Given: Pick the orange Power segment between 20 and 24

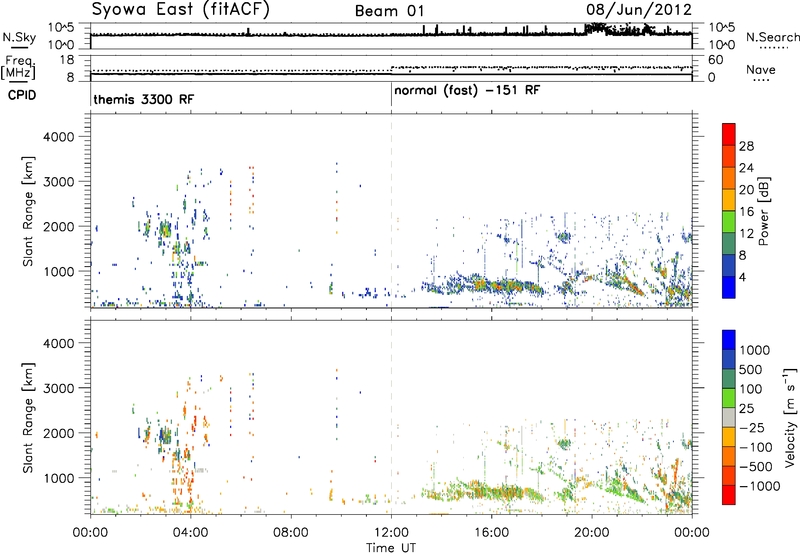Looking at the screenshot, I should click(x=729, y=178).
